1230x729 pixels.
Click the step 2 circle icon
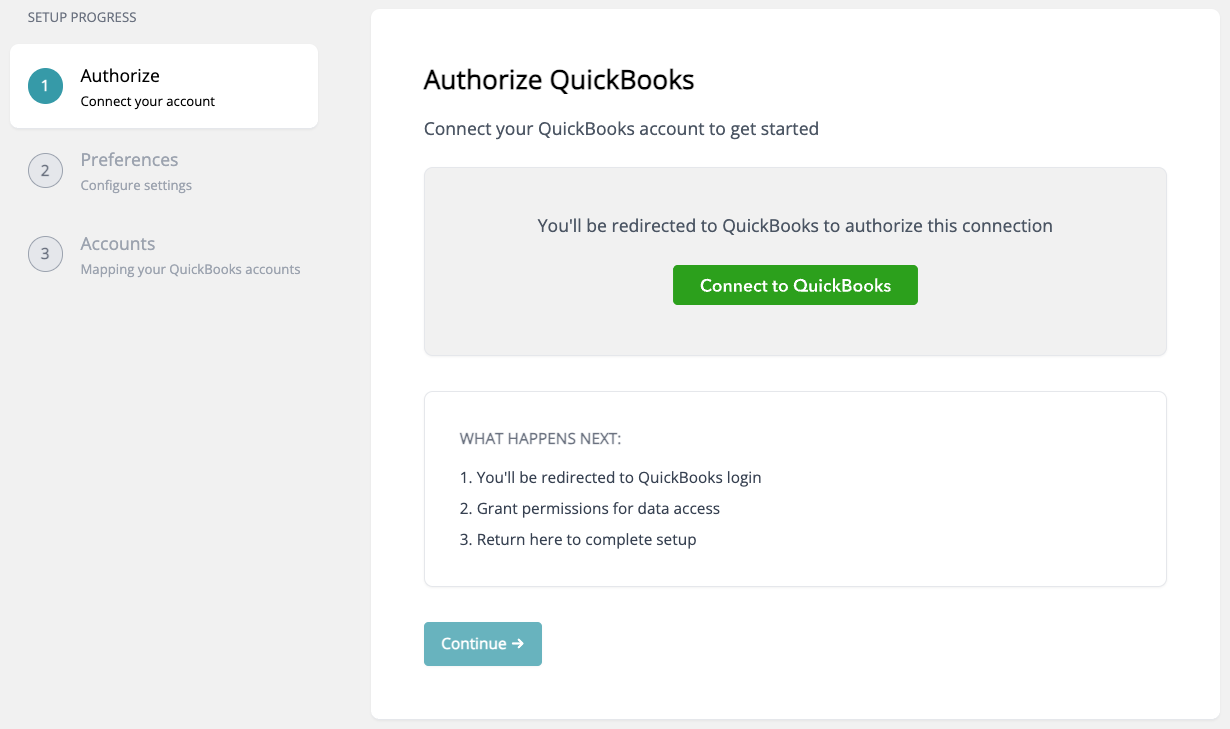coord(45,170)
